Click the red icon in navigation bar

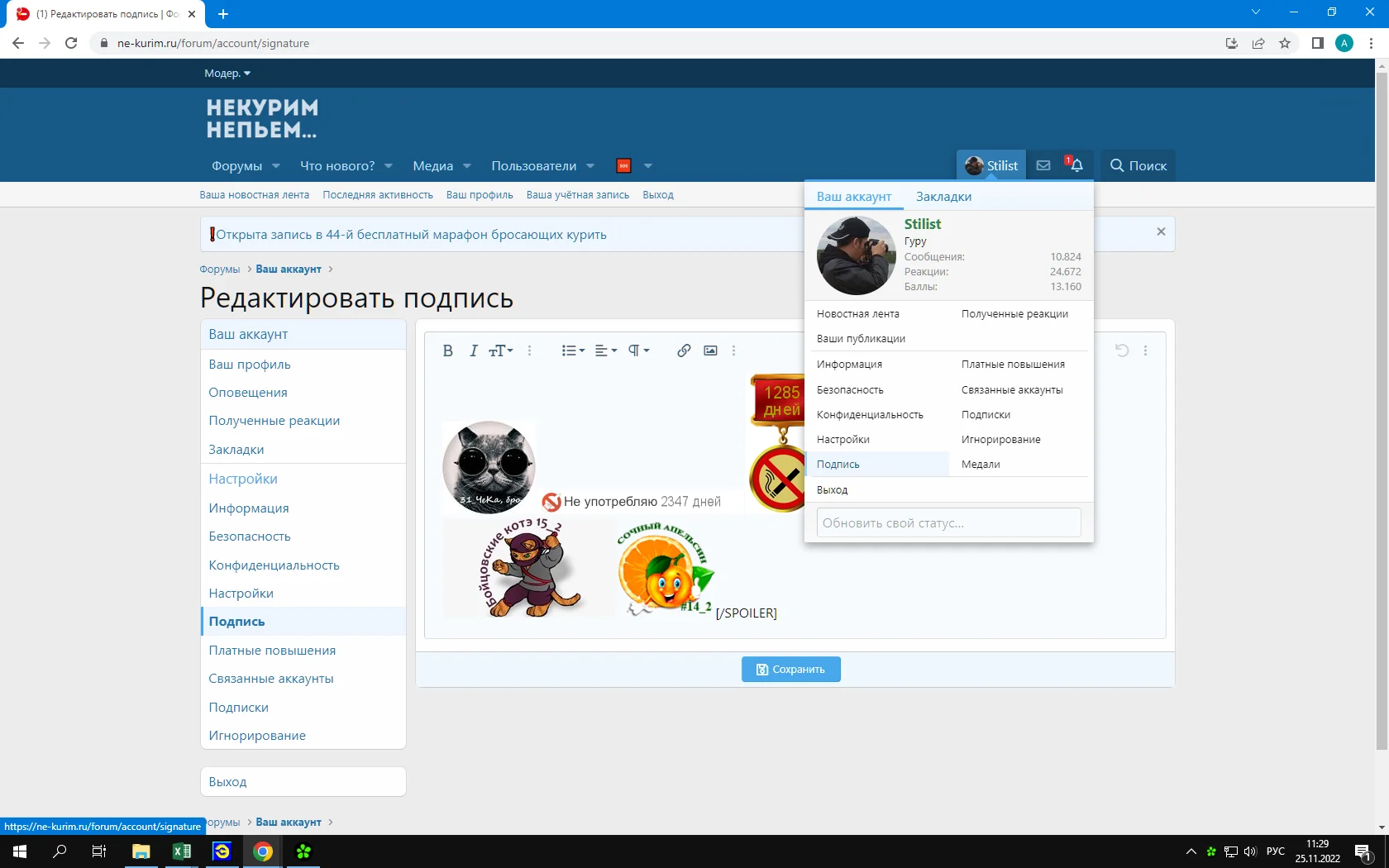click(623, 165)
